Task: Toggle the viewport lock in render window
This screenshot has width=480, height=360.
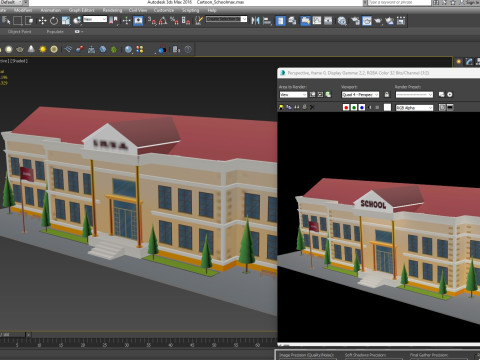Action: coord(387,95)
